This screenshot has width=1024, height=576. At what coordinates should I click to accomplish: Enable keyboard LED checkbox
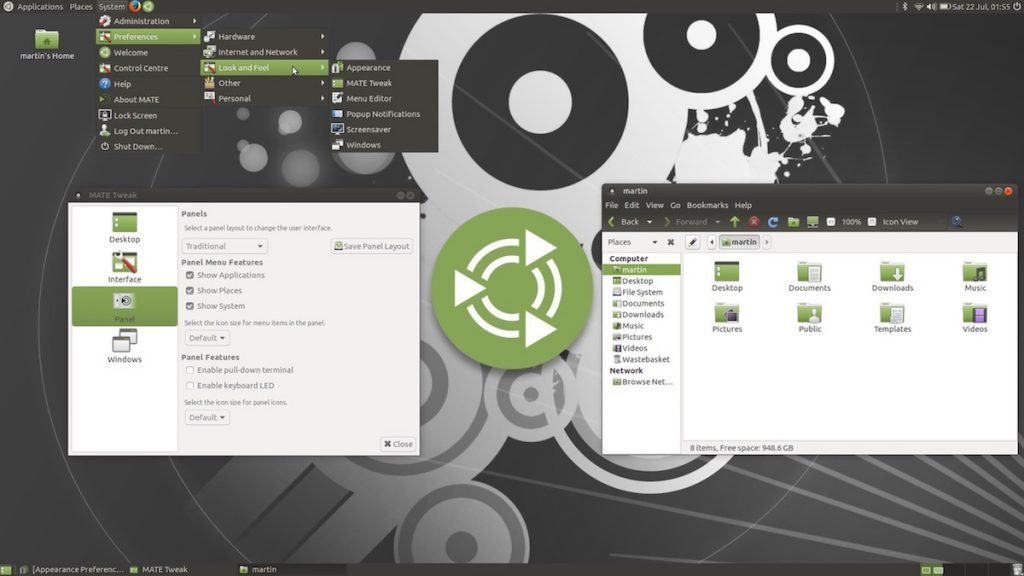(x=190, y=385)
